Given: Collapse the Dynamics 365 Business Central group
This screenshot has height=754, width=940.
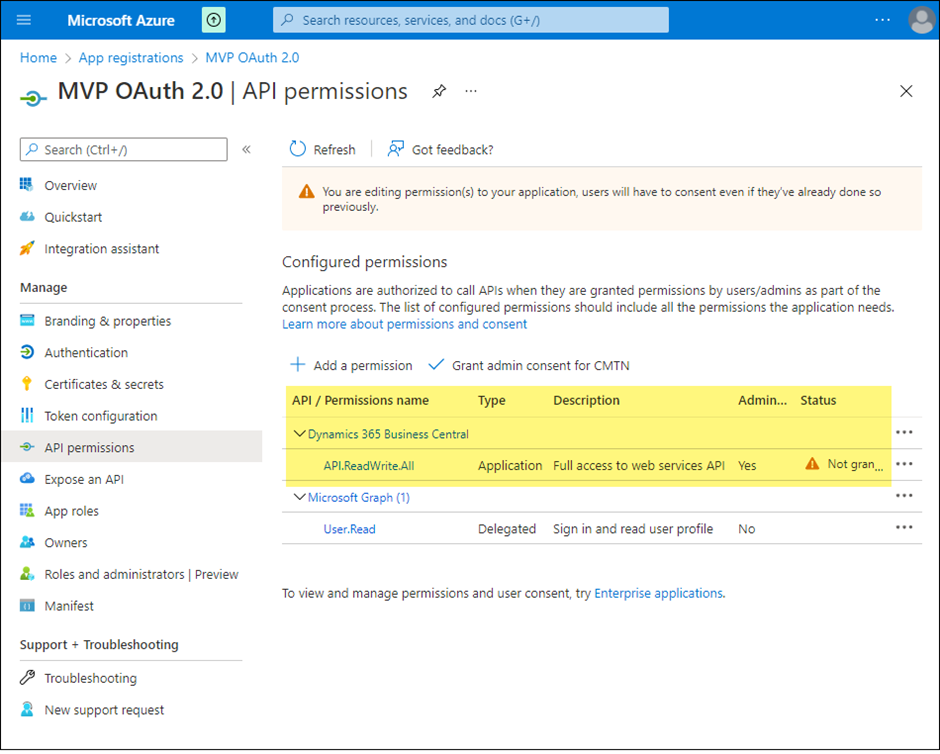Looking at the screenshot, I should (299, 433).
